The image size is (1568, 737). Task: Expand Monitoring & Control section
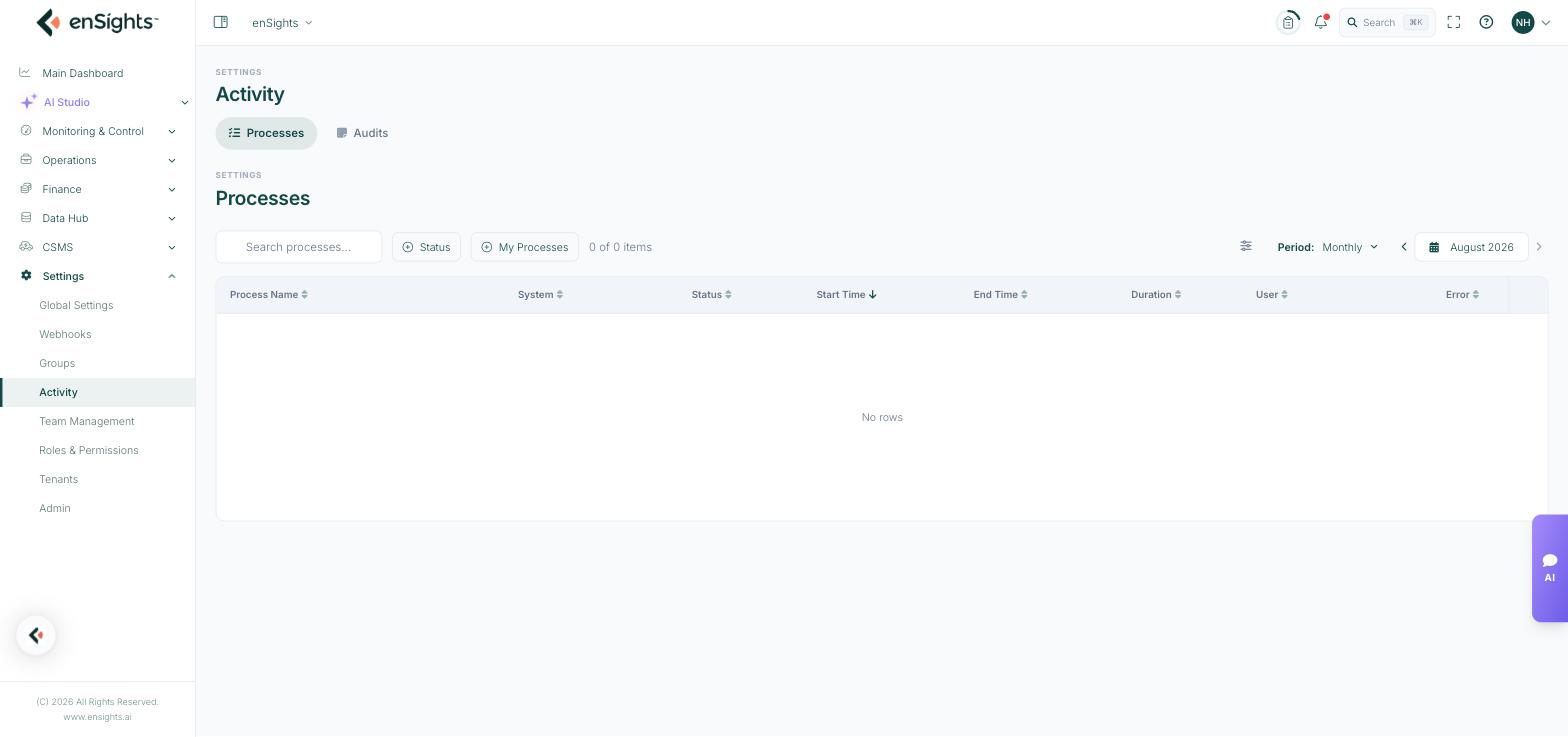coord(98,131)
